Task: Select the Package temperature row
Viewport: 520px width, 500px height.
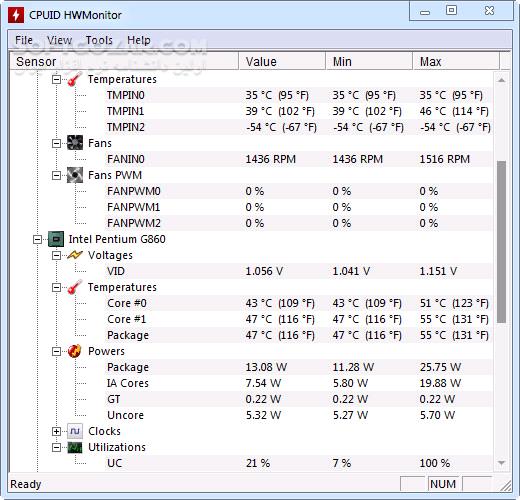Action: 299,335
